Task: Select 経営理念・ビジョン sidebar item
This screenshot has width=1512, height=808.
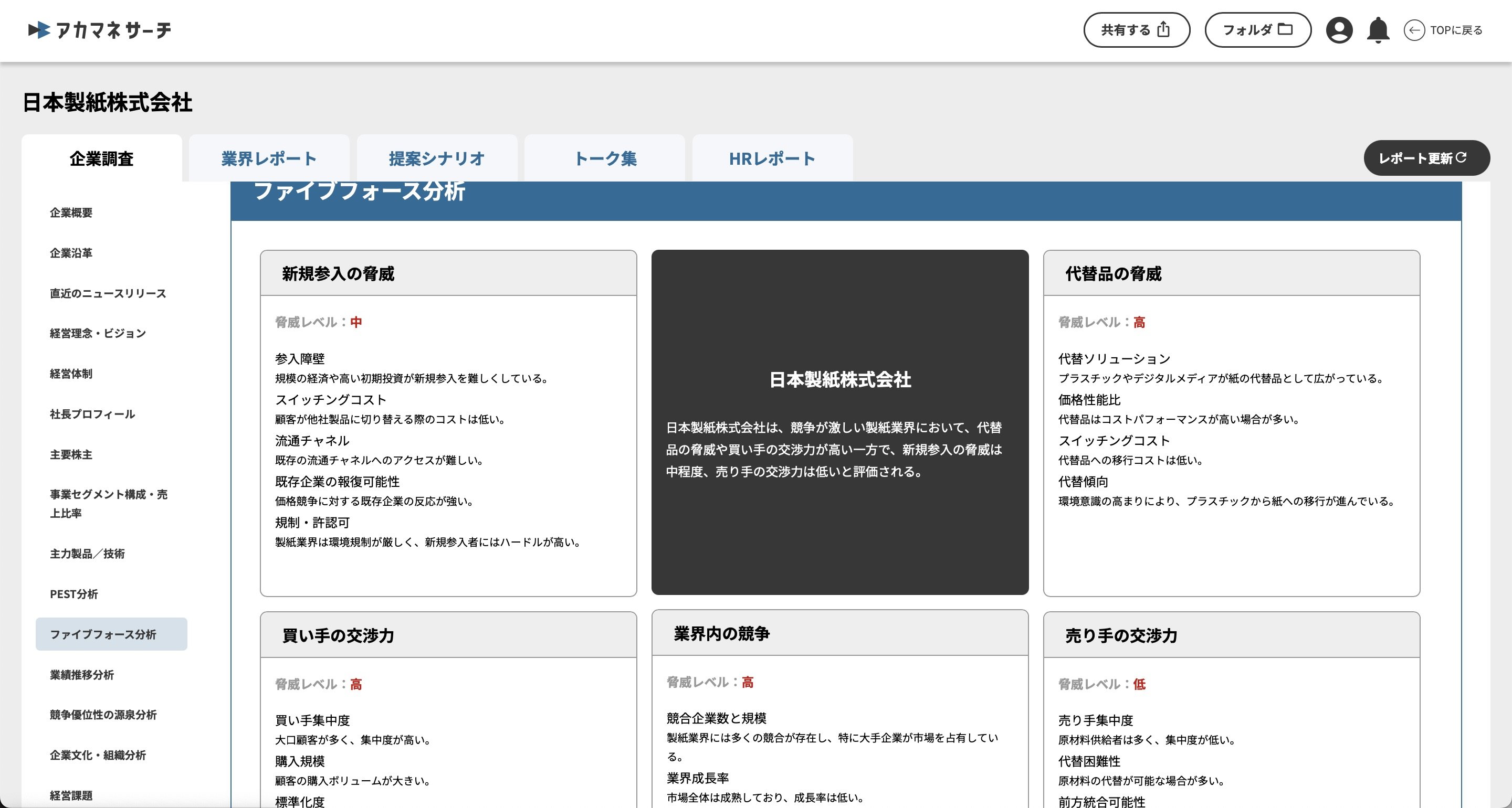Action: pyautogui.click(x=98, y=333)
